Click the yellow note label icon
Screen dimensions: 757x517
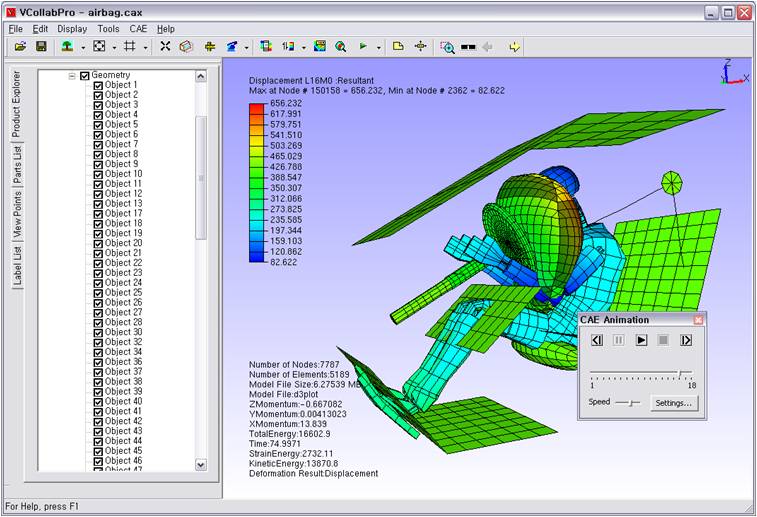click(398, 46)
